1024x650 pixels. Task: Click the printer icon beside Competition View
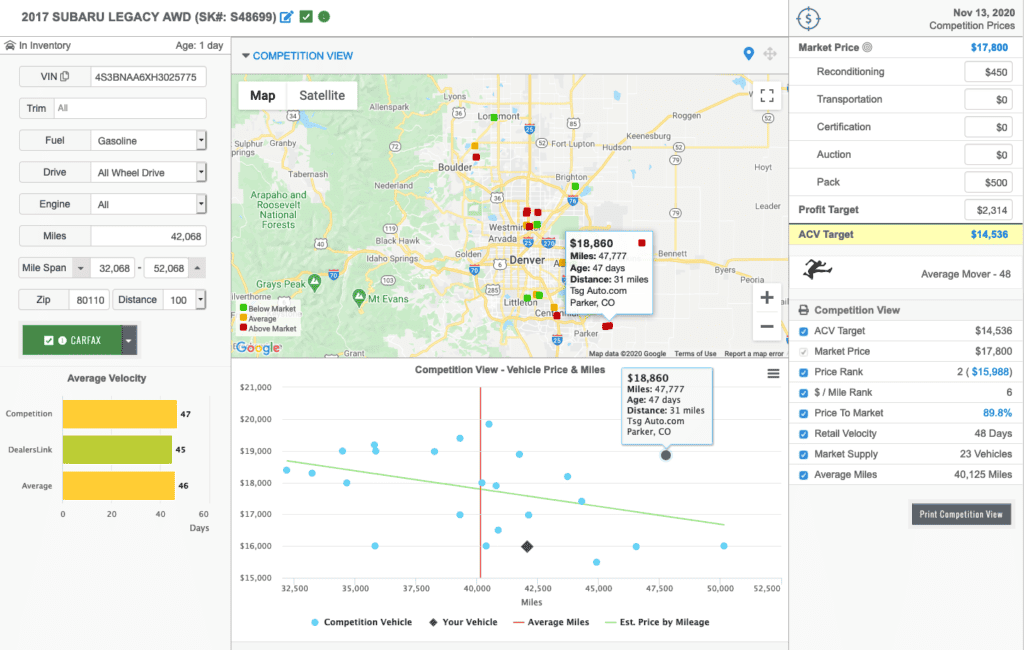(x=804, y=310)
